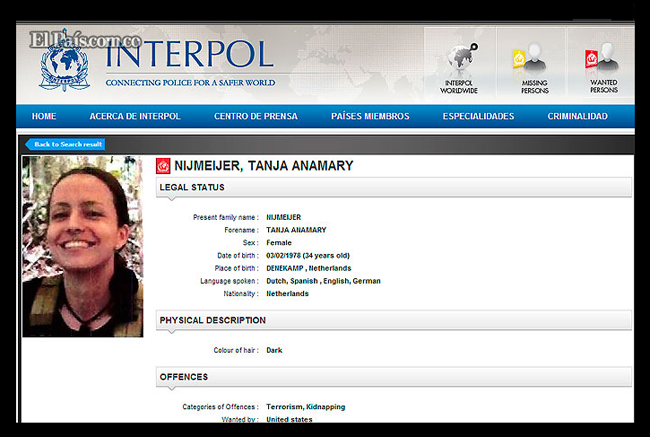Click the NIJMEIJER, TANJA ANAMARY heading

[x=264, y=166]
